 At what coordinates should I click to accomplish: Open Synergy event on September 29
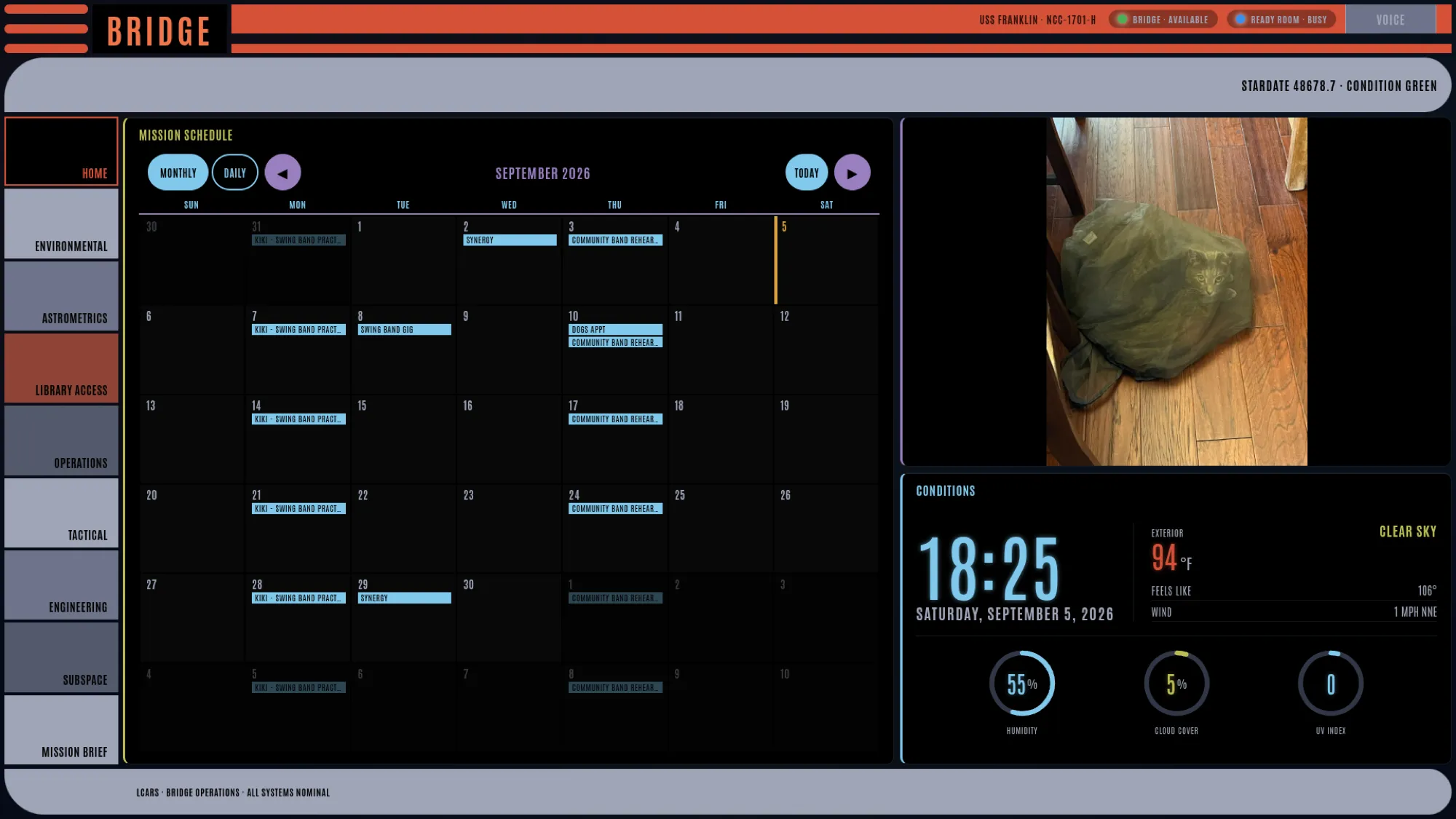point(404,598)
